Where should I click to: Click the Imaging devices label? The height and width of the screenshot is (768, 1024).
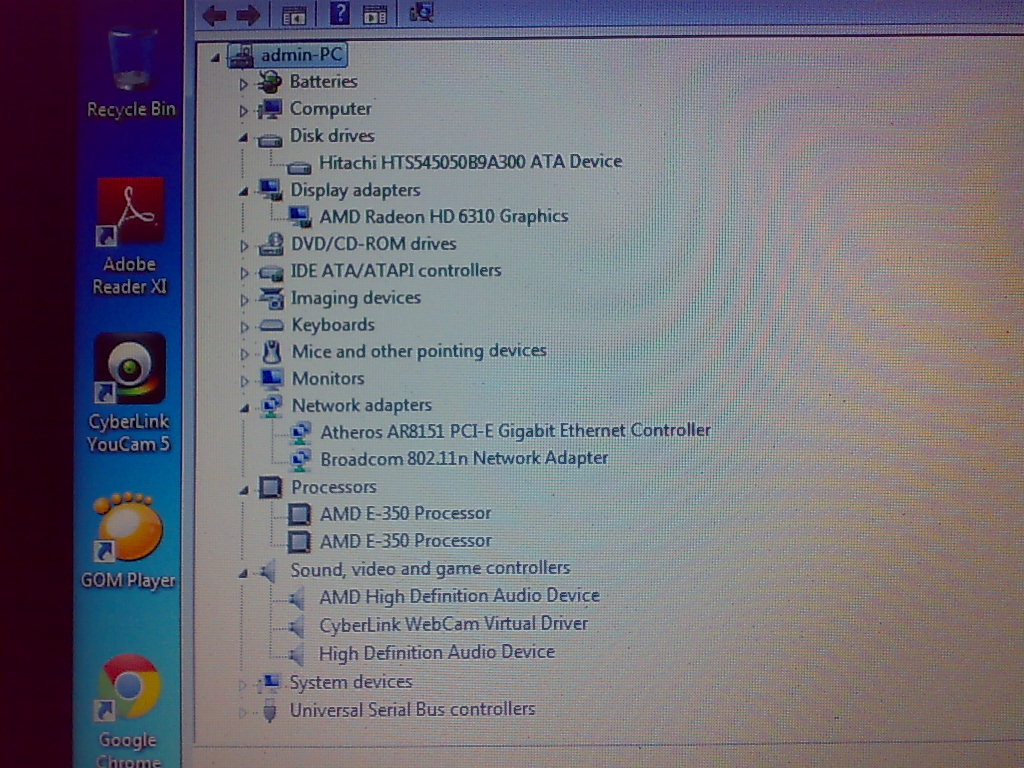(355, 298)
